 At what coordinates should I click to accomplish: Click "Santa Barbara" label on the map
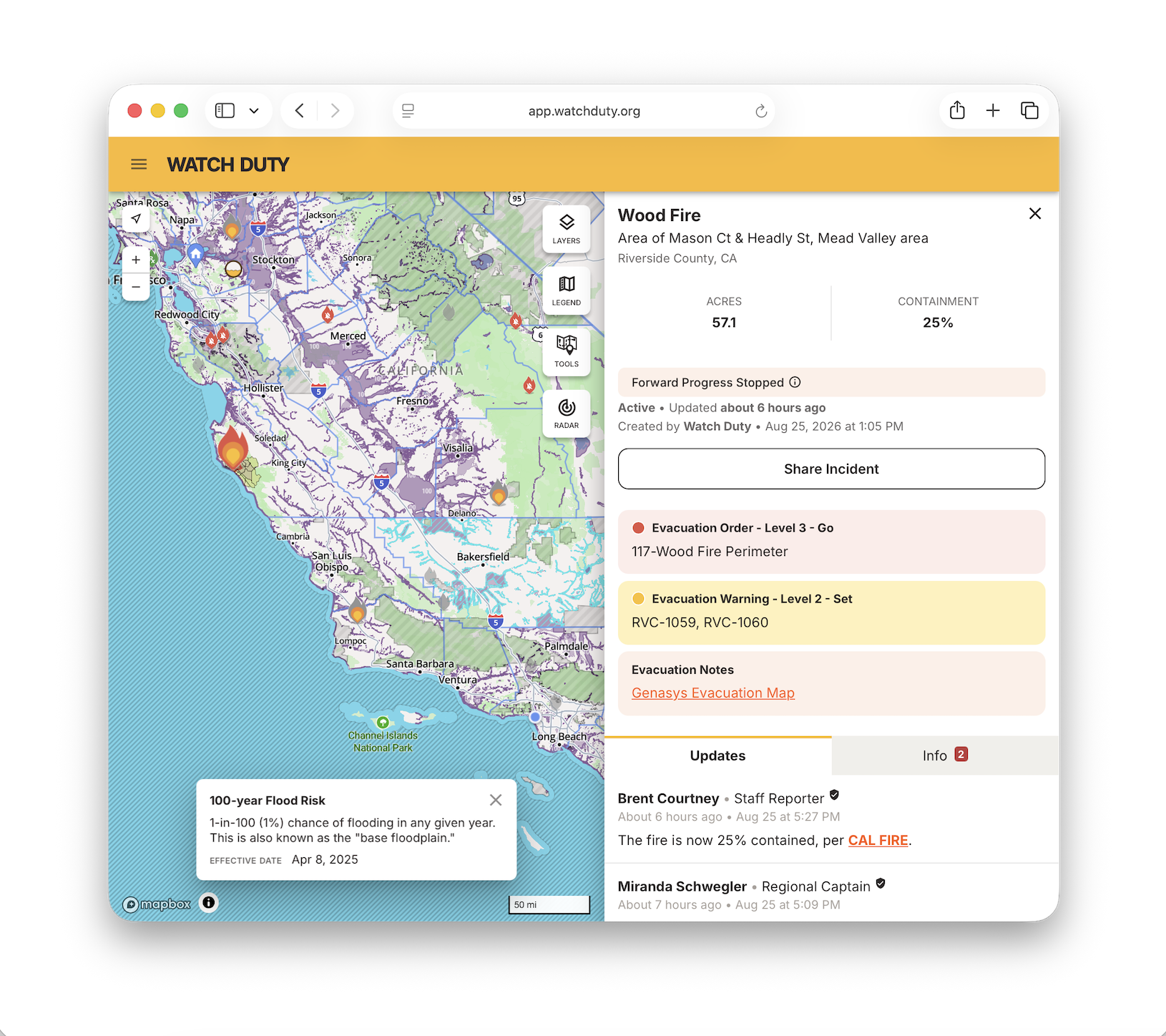click(420, 664)
